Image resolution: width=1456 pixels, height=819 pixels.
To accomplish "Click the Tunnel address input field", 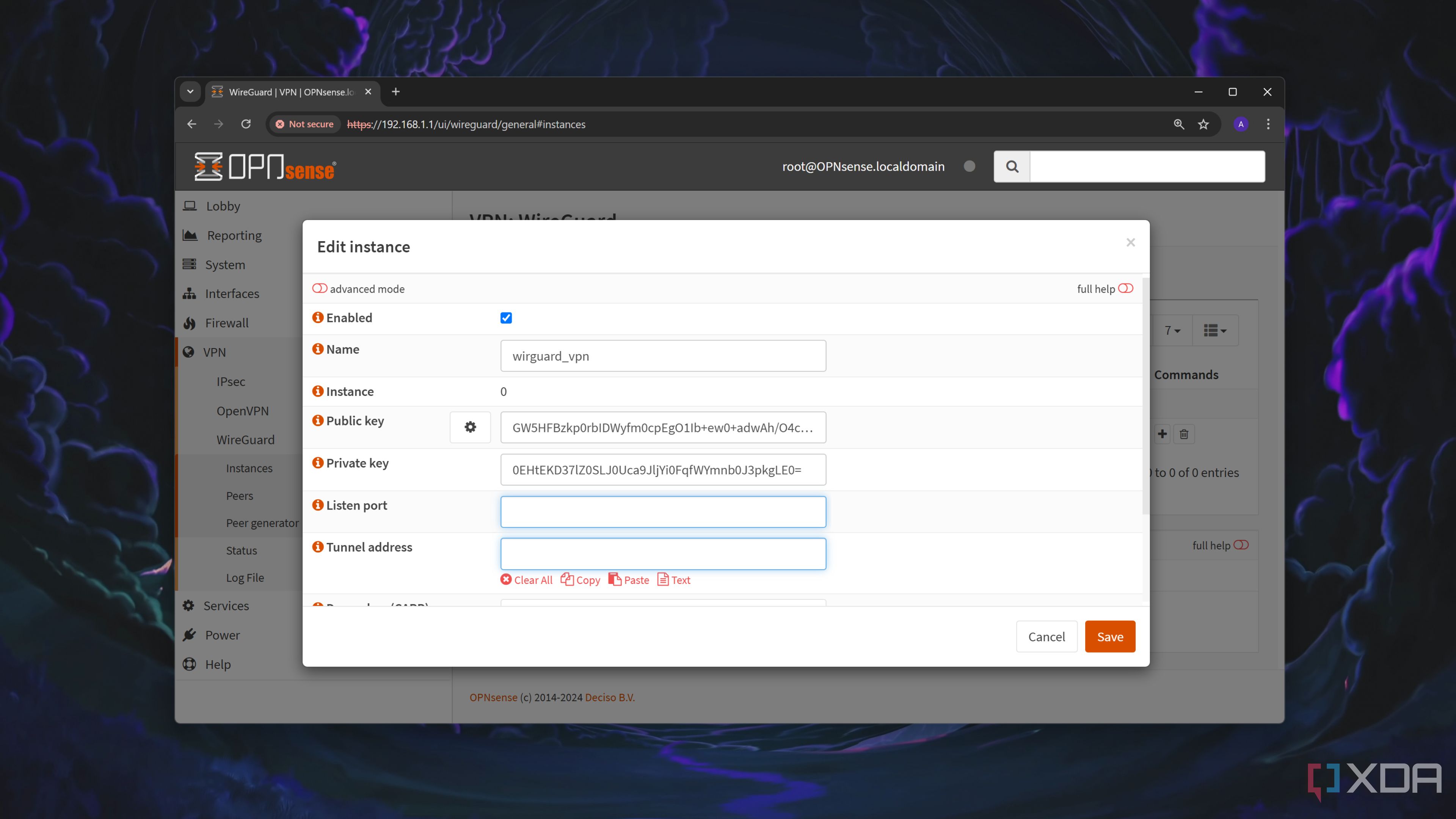I will click(x=663, y=554).
